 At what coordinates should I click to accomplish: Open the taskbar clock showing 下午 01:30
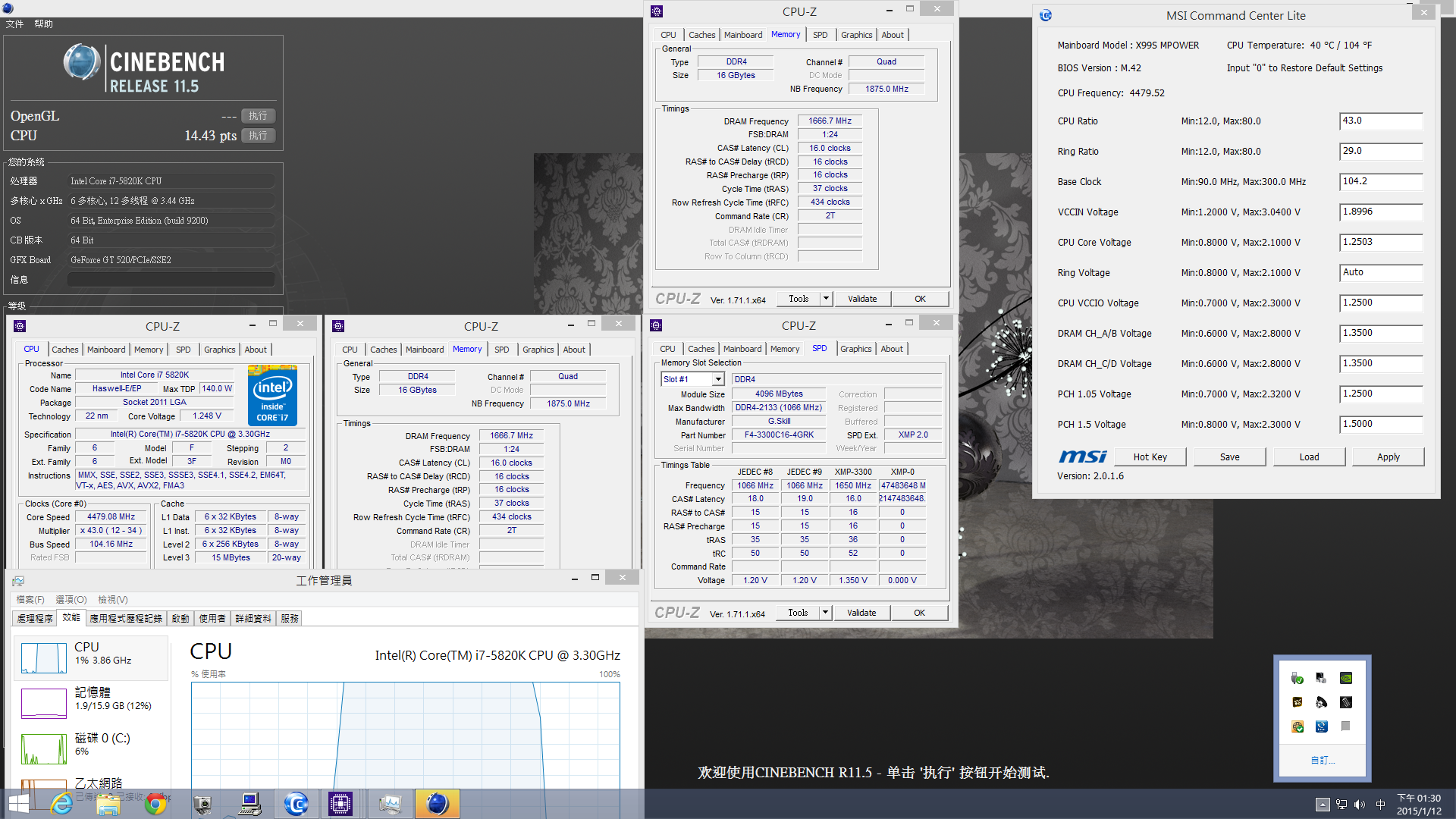point(1419,805)
